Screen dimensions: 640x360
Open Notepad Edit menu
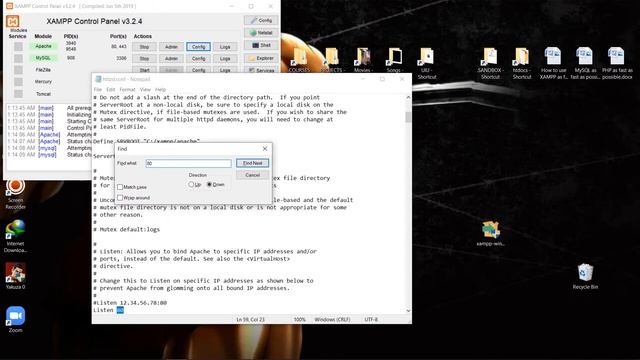[111, 89]
